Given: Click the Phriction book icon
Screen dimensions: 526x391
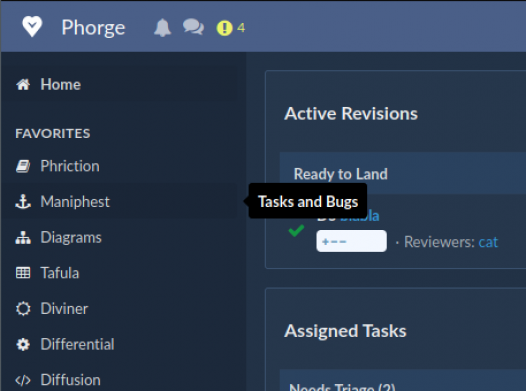Looking at the screenshot, I should (x=23, y=166).
